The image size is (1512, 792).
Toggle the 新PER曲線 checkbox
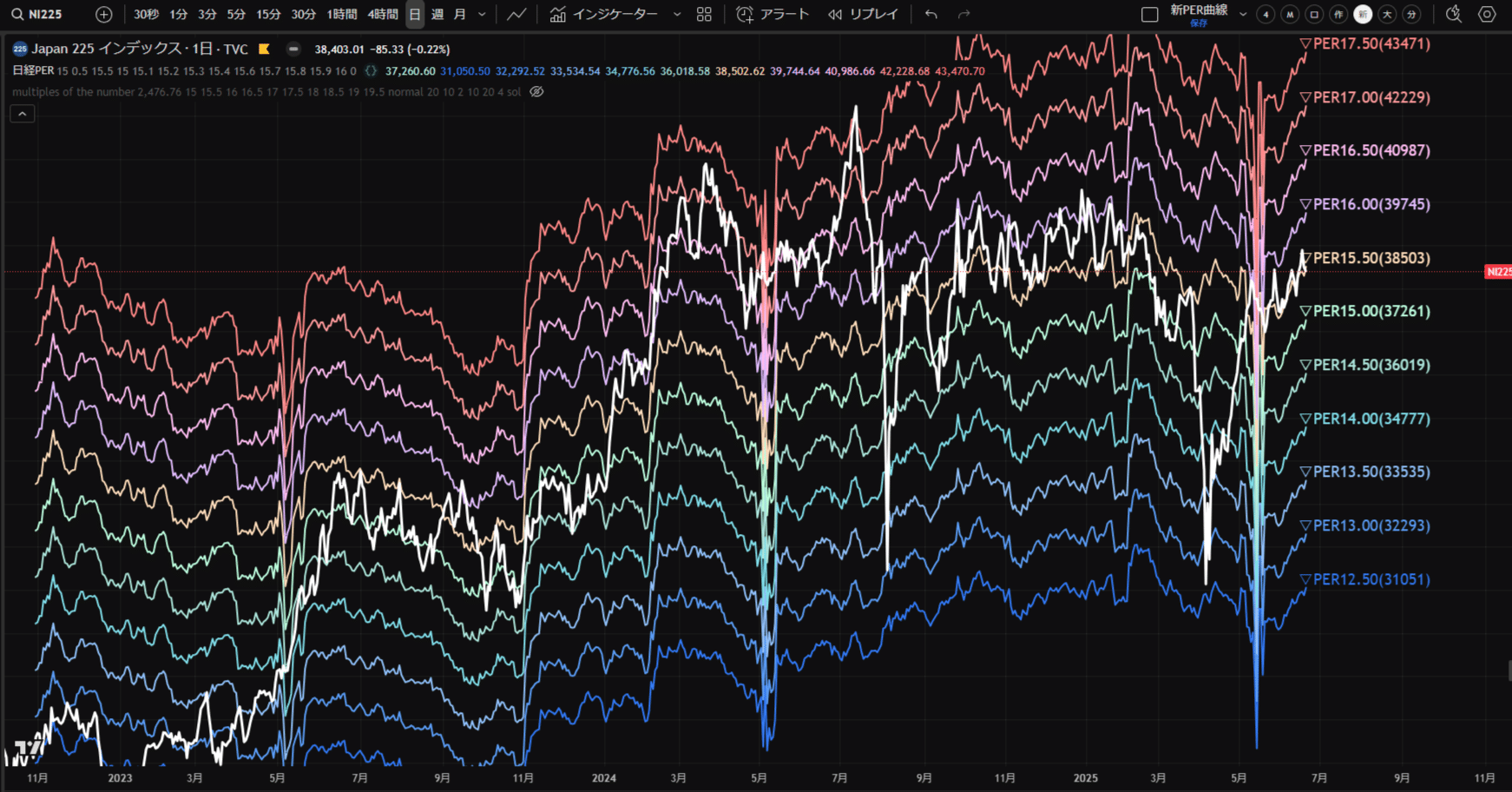click(x=1150, y=14)
